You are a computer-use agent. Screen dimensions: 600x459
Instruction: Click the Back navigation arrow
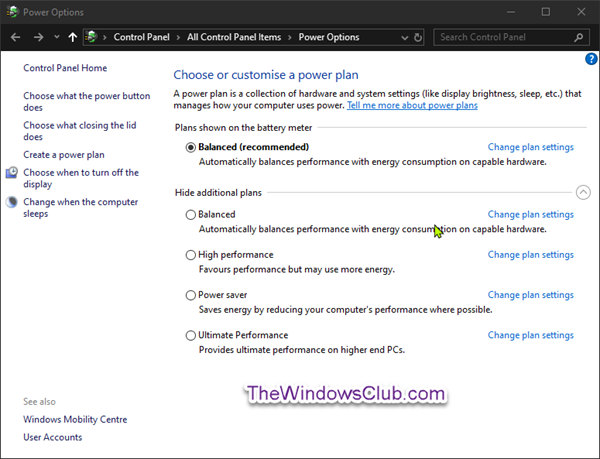(x=16, y=37)
